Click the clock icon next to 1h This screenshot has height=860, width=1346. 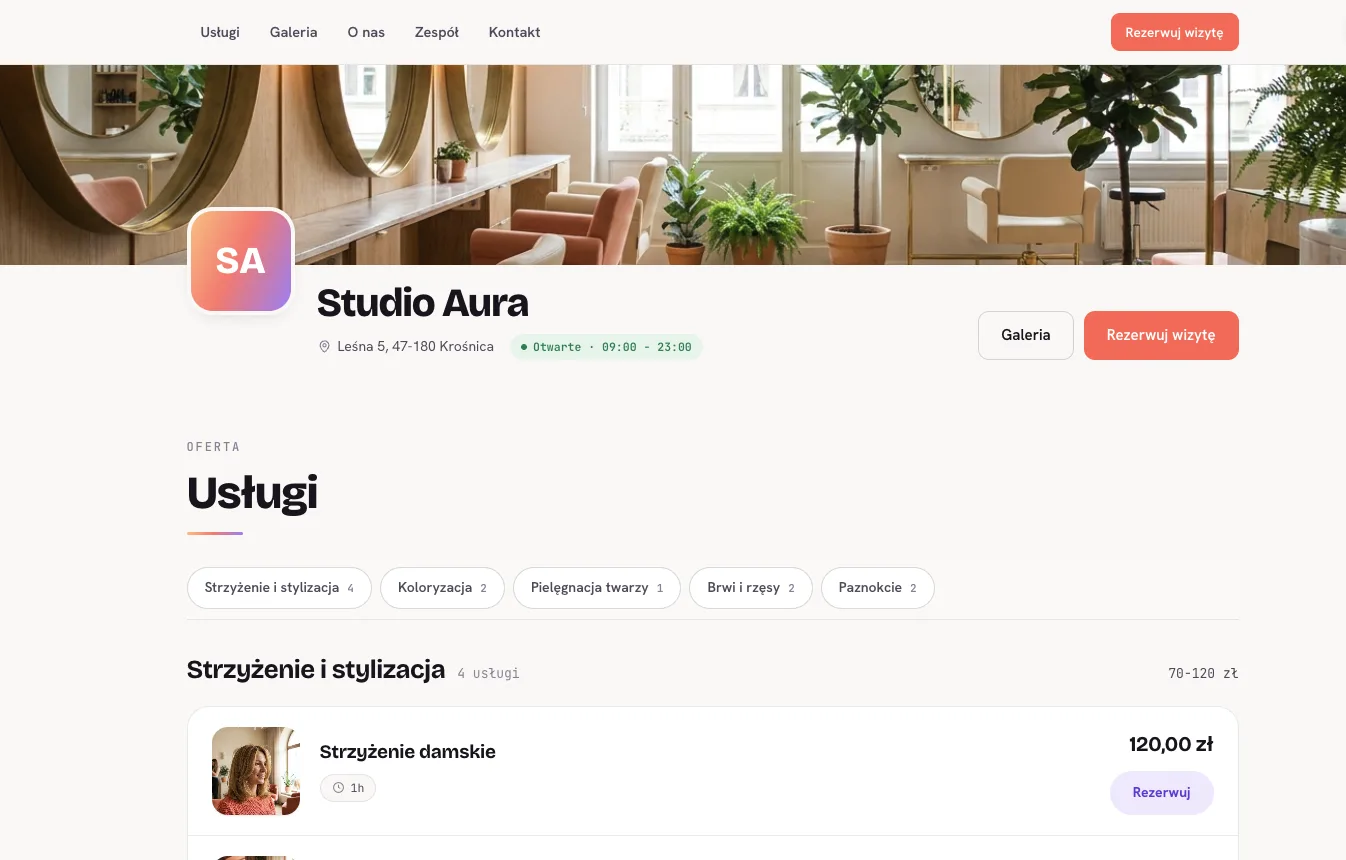point(338,788)
